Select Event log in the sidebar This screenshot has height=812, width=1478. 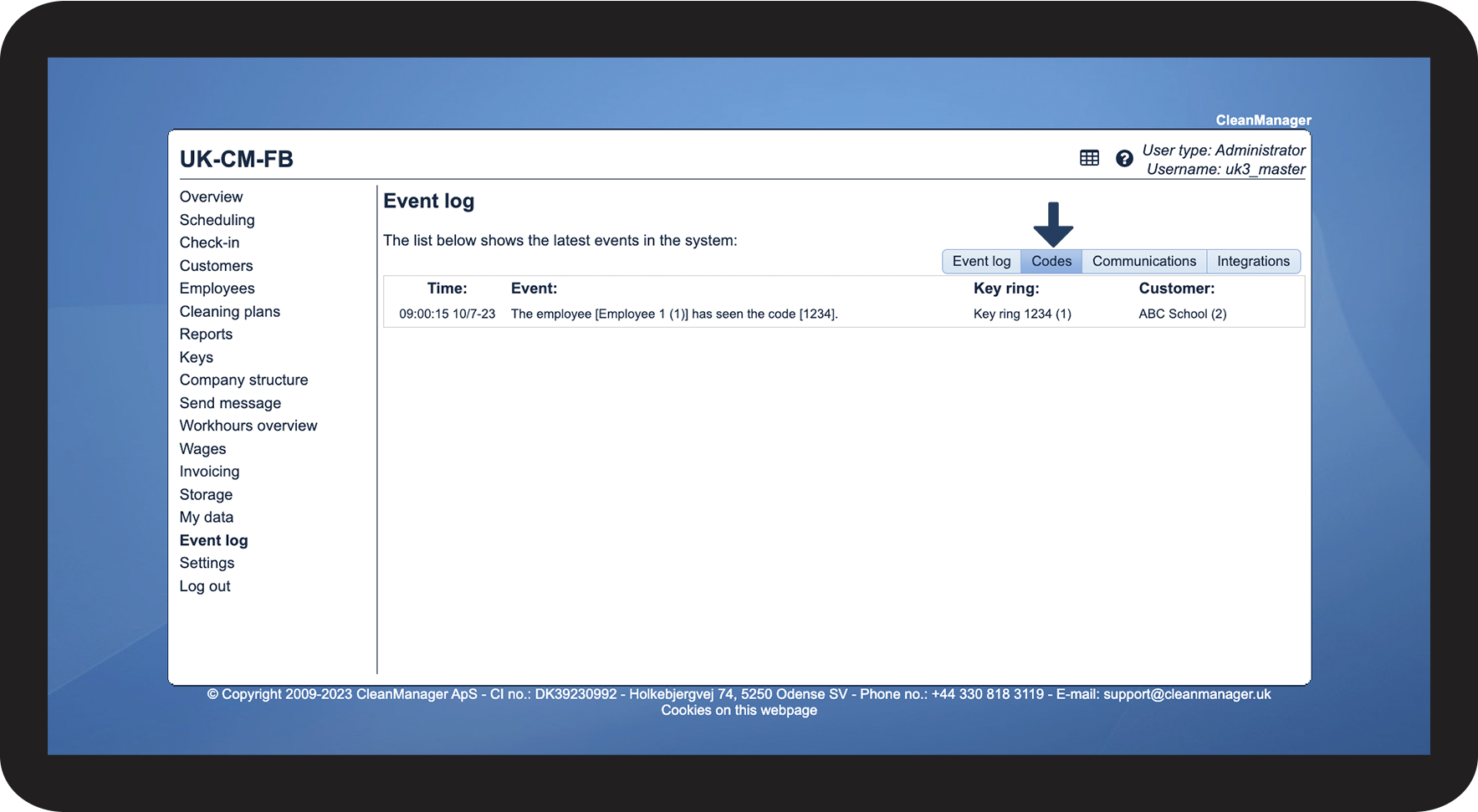tap(213, 540)
